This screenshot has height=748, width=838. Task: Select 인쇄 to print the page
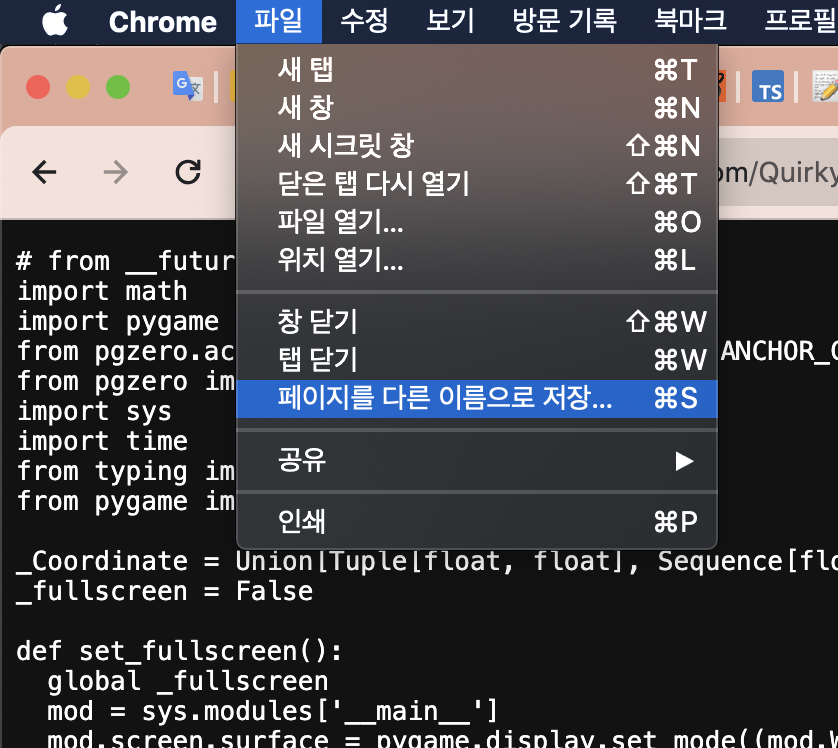point(301,521)
